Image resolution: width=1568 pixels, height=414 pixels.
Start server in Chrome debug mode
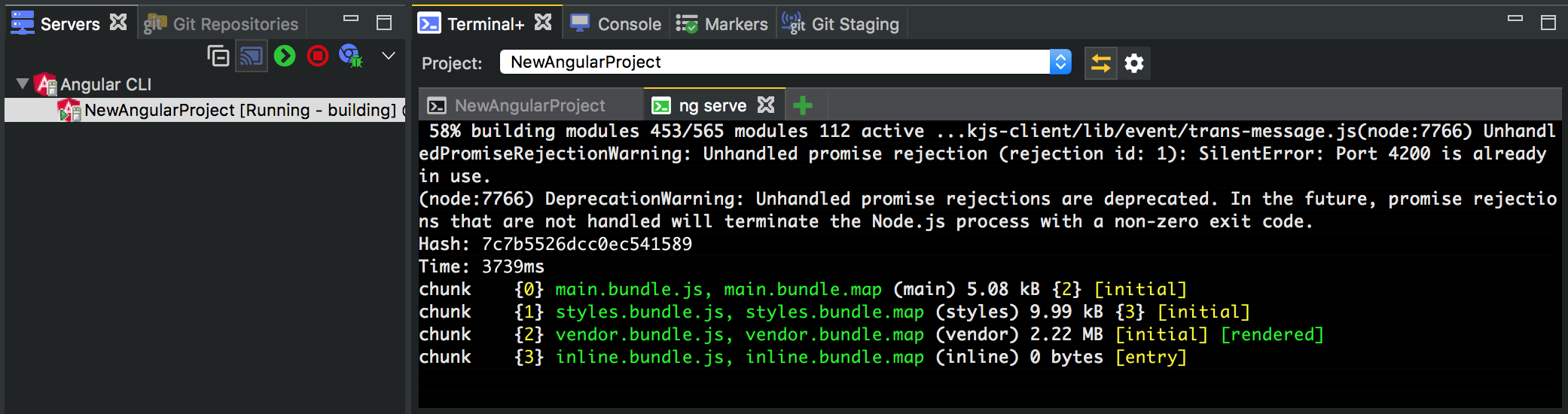click(351, 56)
